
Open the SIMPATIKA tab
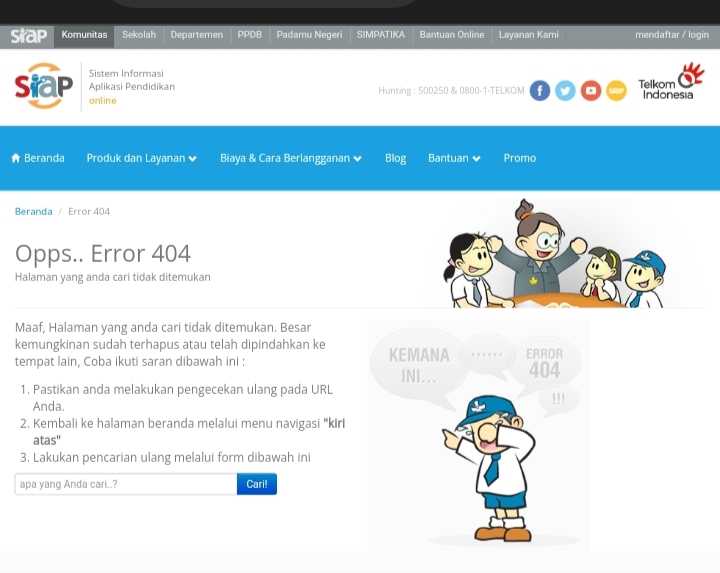[x=381, y=35]
